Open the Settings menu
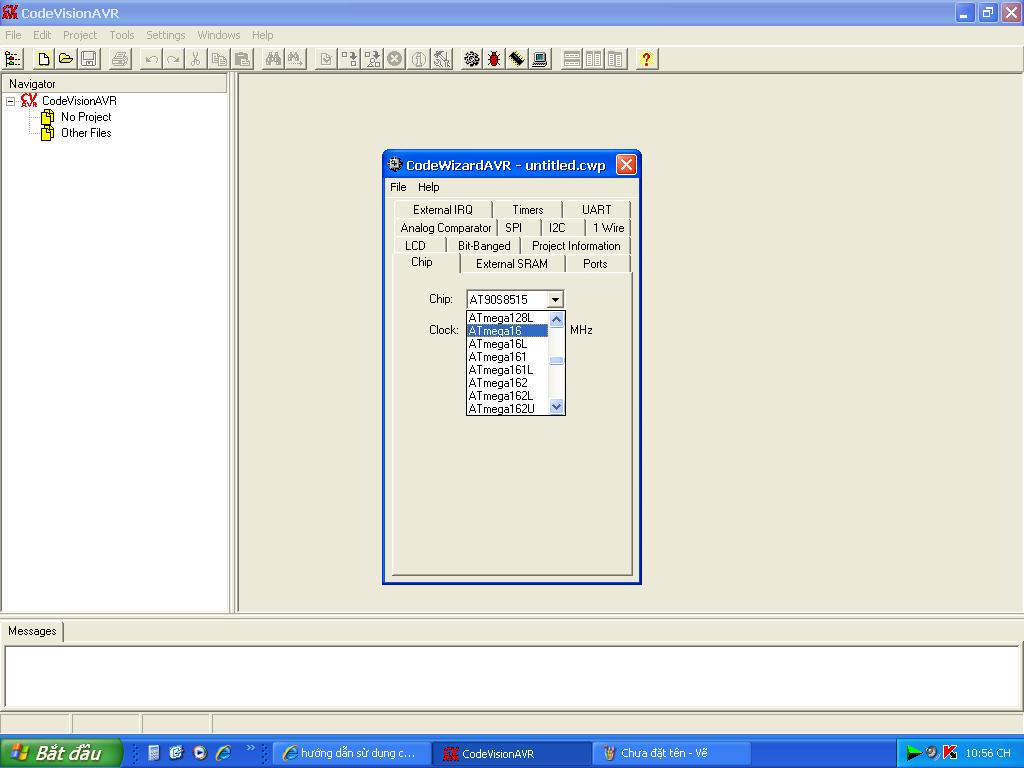The width and height of the screenshot is (1024, 768). [x=165, y=35]
